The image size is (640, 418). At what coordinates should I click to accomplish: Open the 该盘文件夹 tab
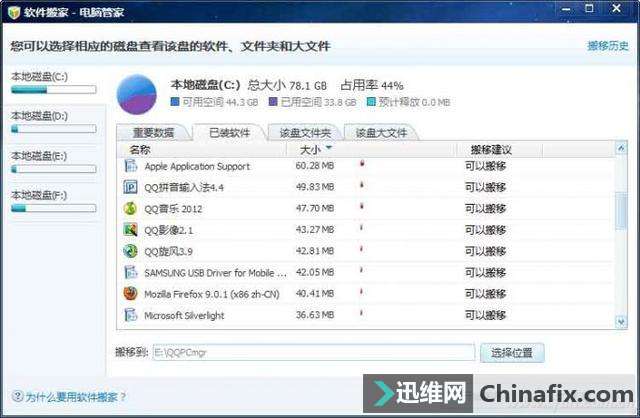(304, 132)
